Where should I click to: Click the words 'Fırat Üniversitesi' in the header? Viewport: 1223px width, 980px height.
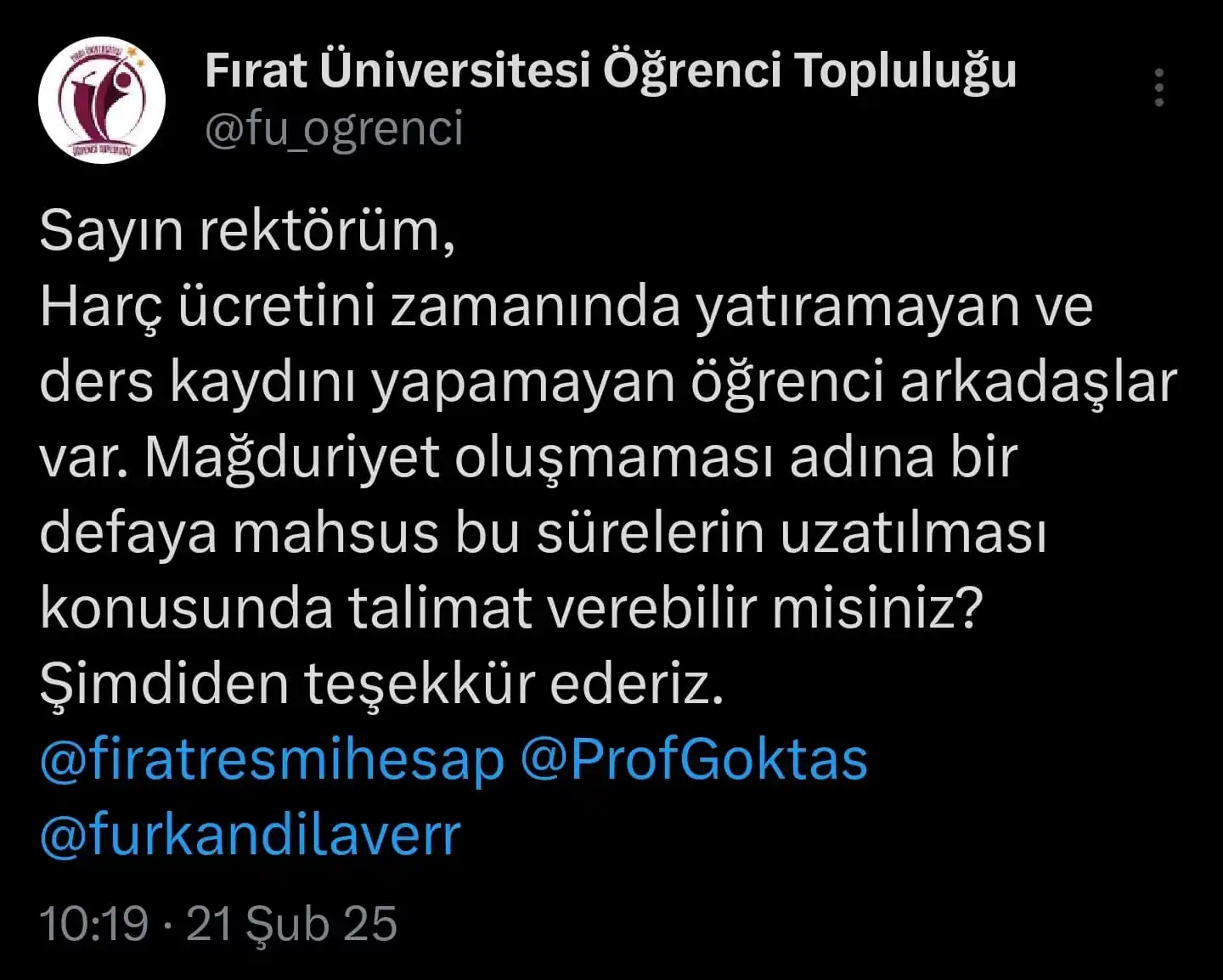point(397,70)
